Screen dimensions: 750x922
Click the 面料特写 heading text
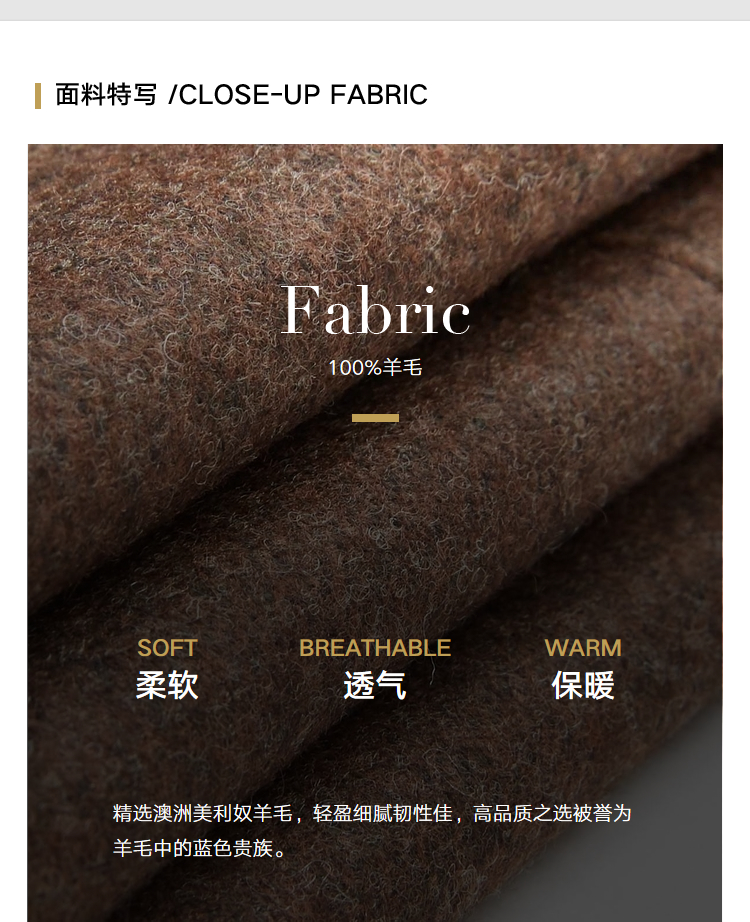[106, 95]
